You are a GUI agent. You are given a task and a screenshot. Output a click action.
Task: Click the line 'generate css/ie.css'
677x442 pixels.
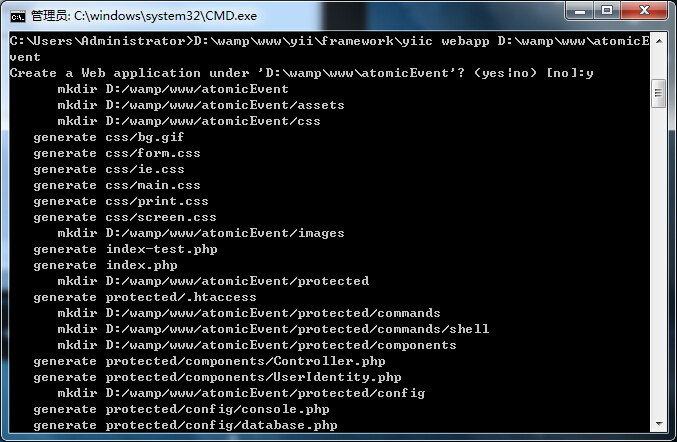click(109, 169)
